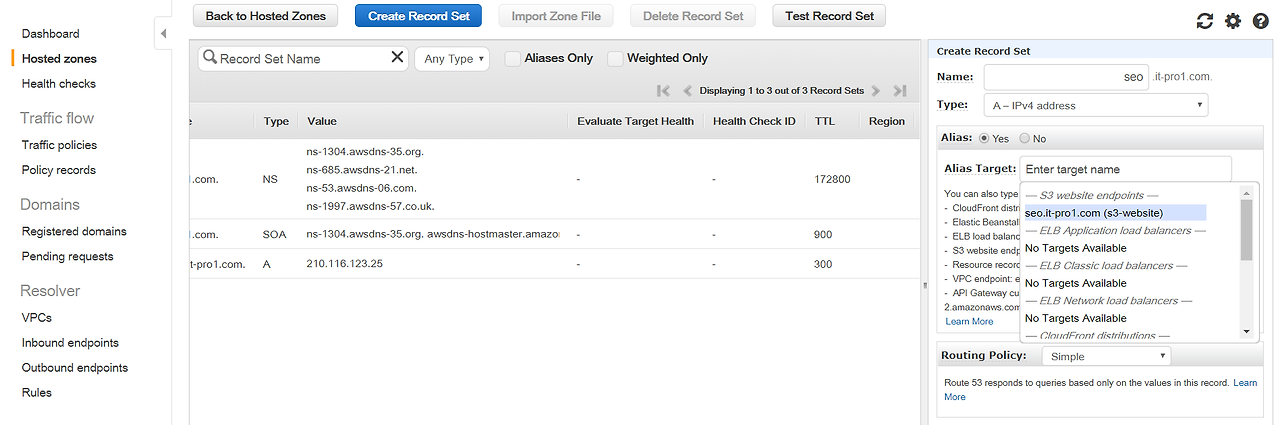Open the settings gear icon

click(x=1232, y=21)
